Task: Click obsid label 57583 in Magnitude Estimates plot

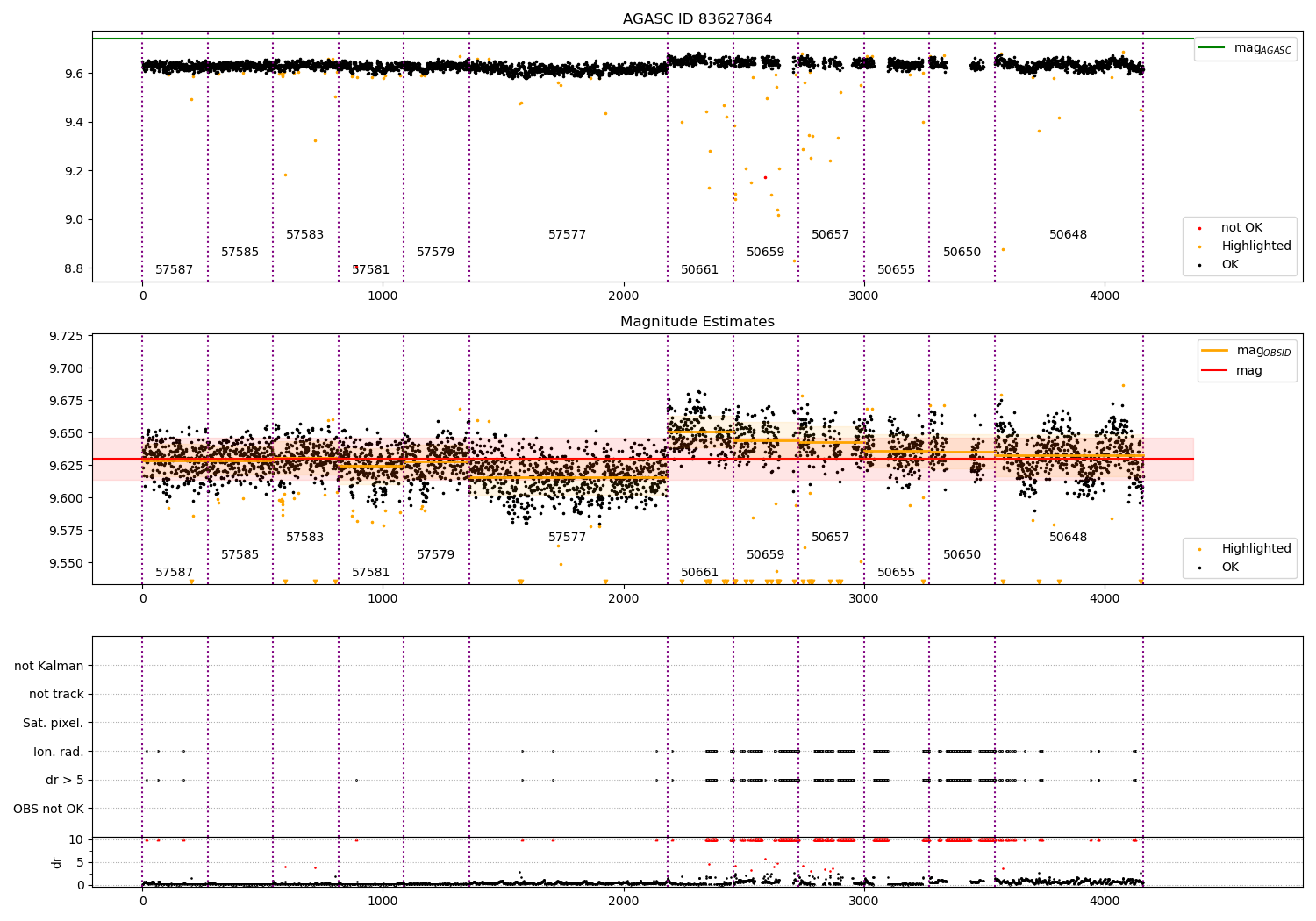Action: point(304,538)
